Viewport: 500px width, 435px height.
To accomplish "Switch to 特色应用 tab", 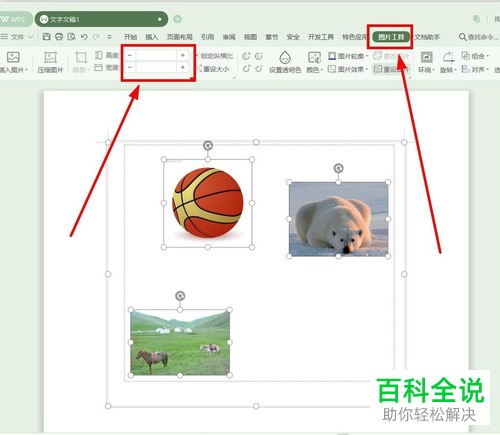I will coord(355,37).
